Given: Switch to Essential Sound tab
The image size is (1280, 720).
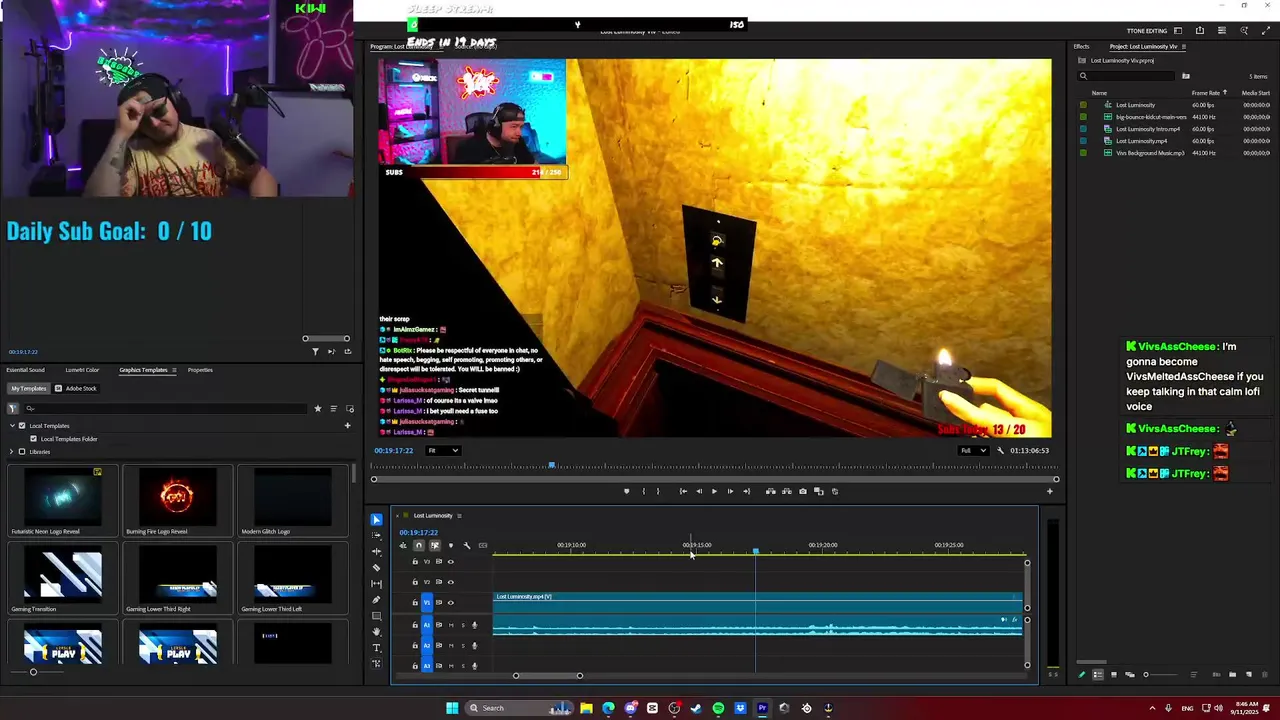Looking at the screenshot, I should [x=25, y=370].
